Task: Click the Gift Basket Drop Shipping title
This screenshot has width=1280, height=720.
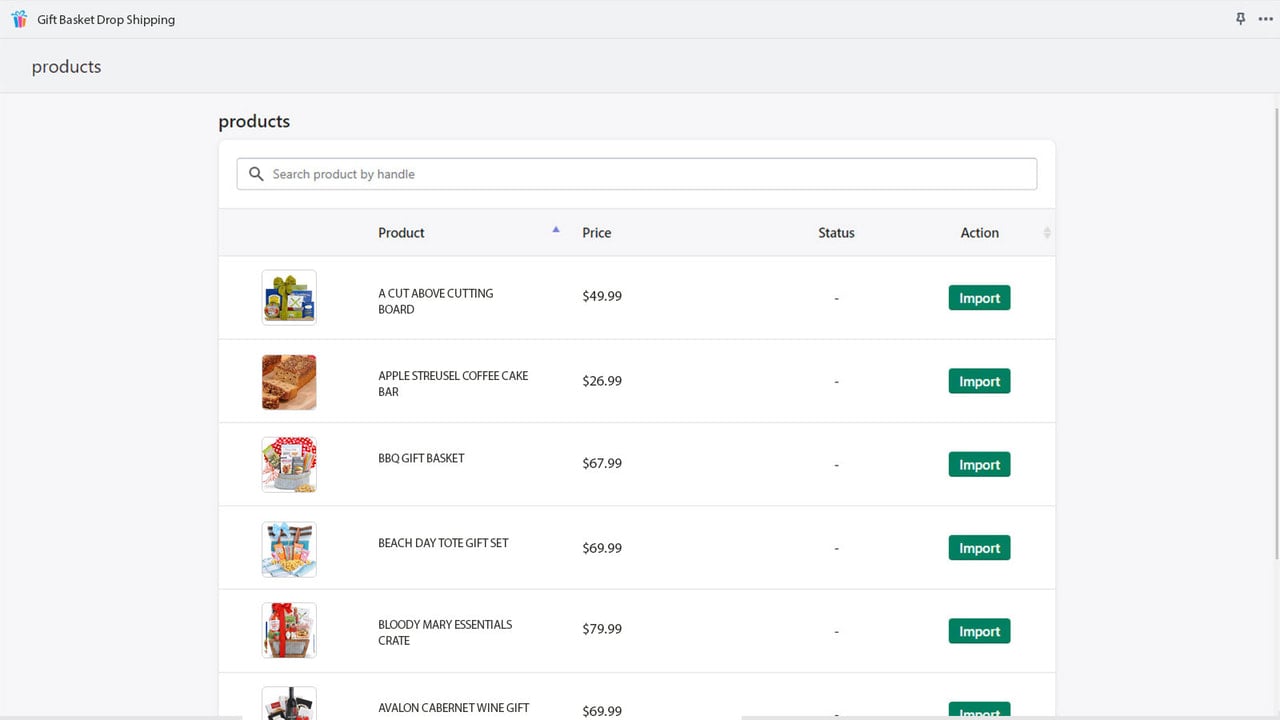Action: 106,19
